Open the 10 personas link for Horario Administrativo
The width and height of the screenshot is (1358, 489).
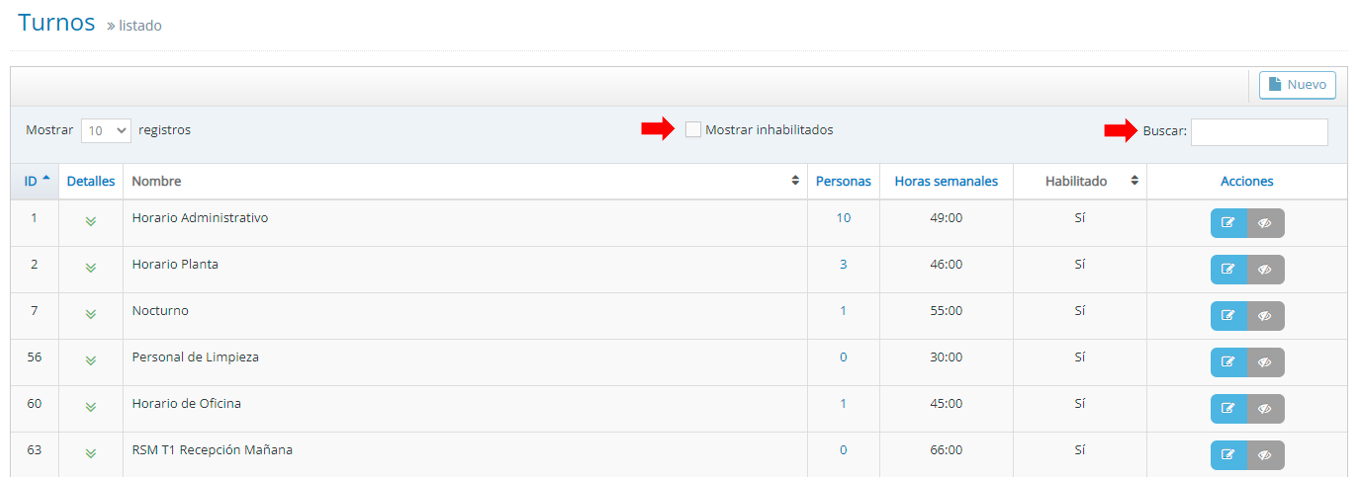point(843,218)
